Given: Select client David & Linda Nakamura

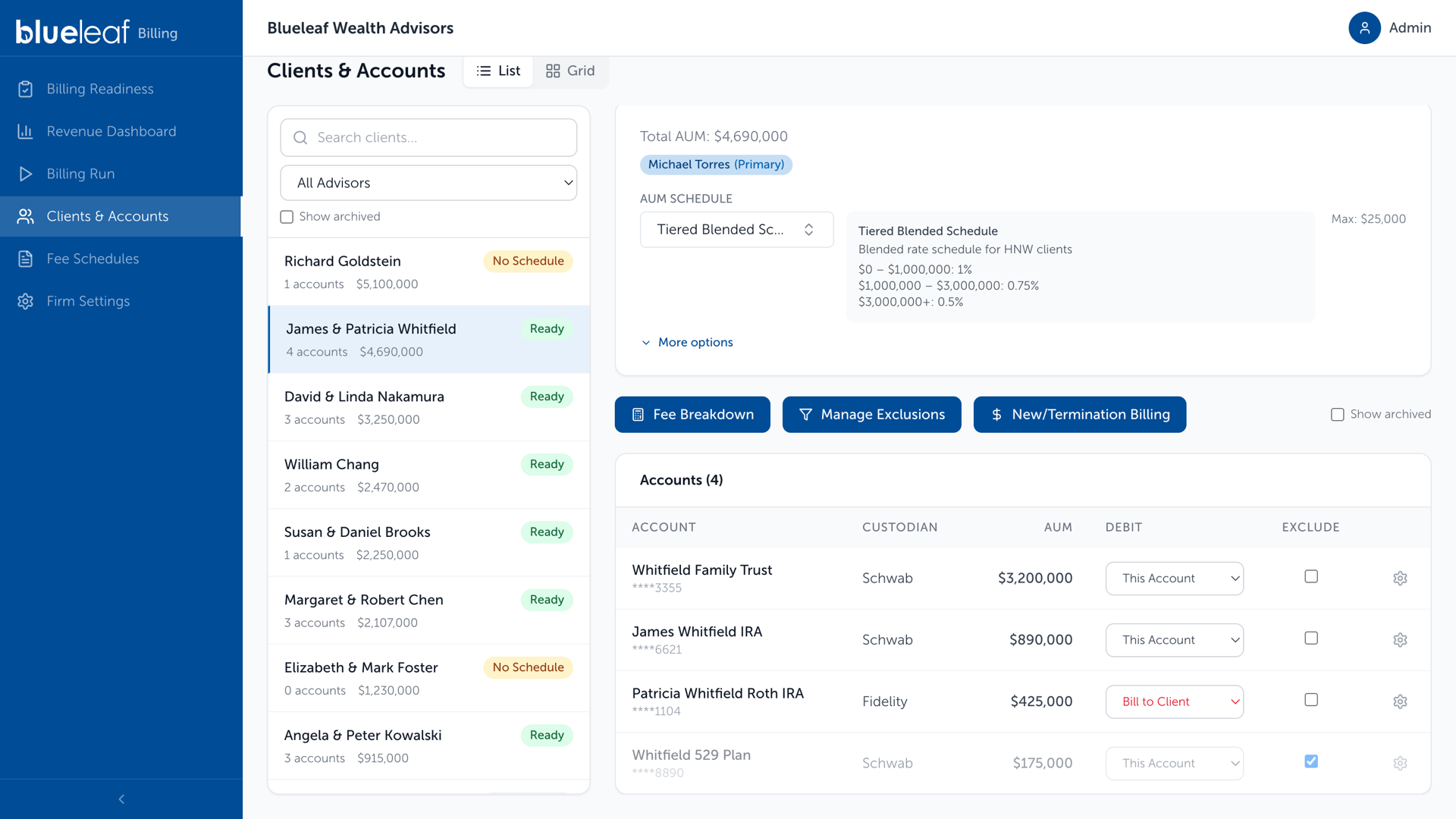Looking at the screenshot, I should click(x=428, y=407).
